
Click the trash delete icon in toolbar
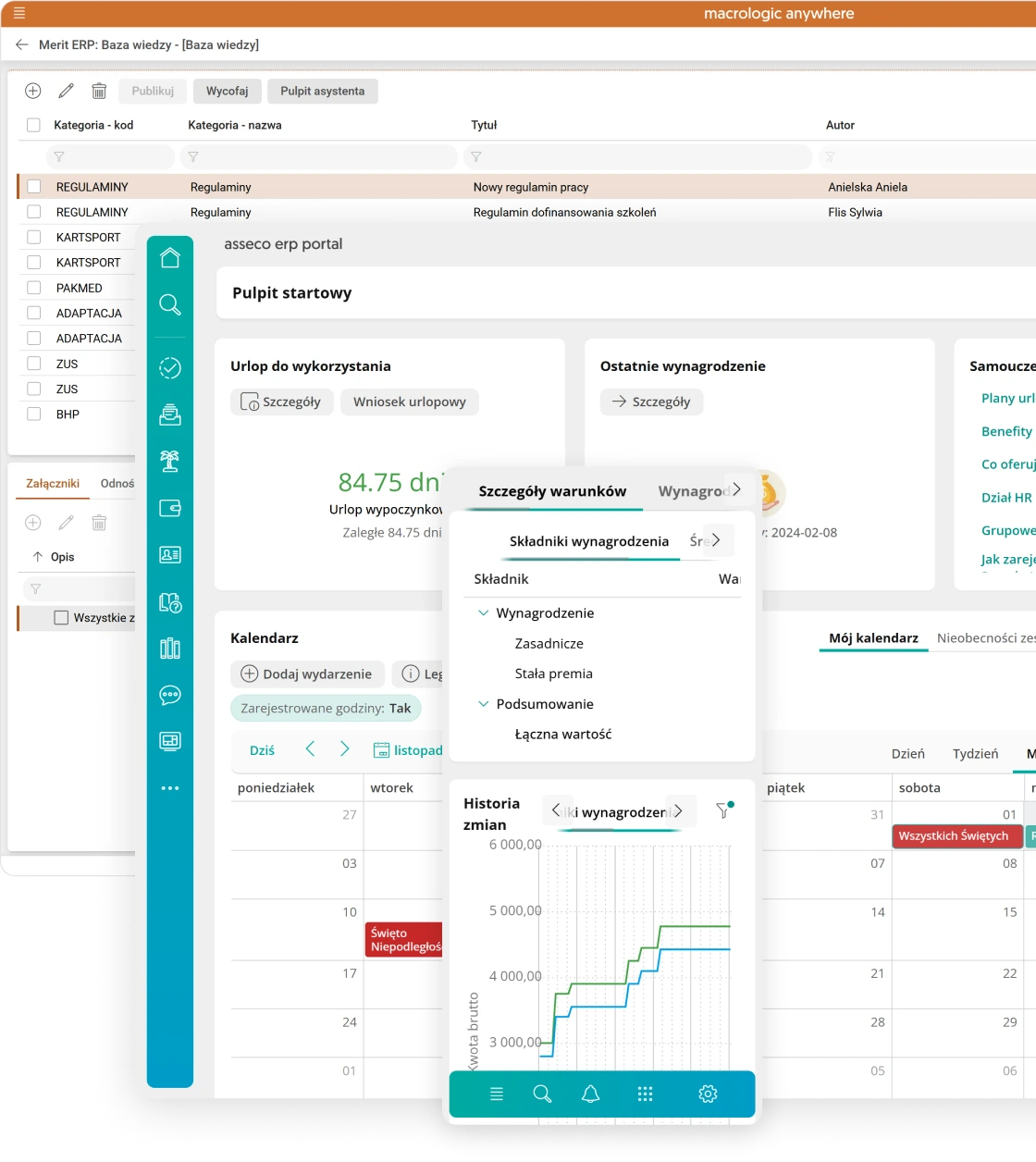point(99,91)
